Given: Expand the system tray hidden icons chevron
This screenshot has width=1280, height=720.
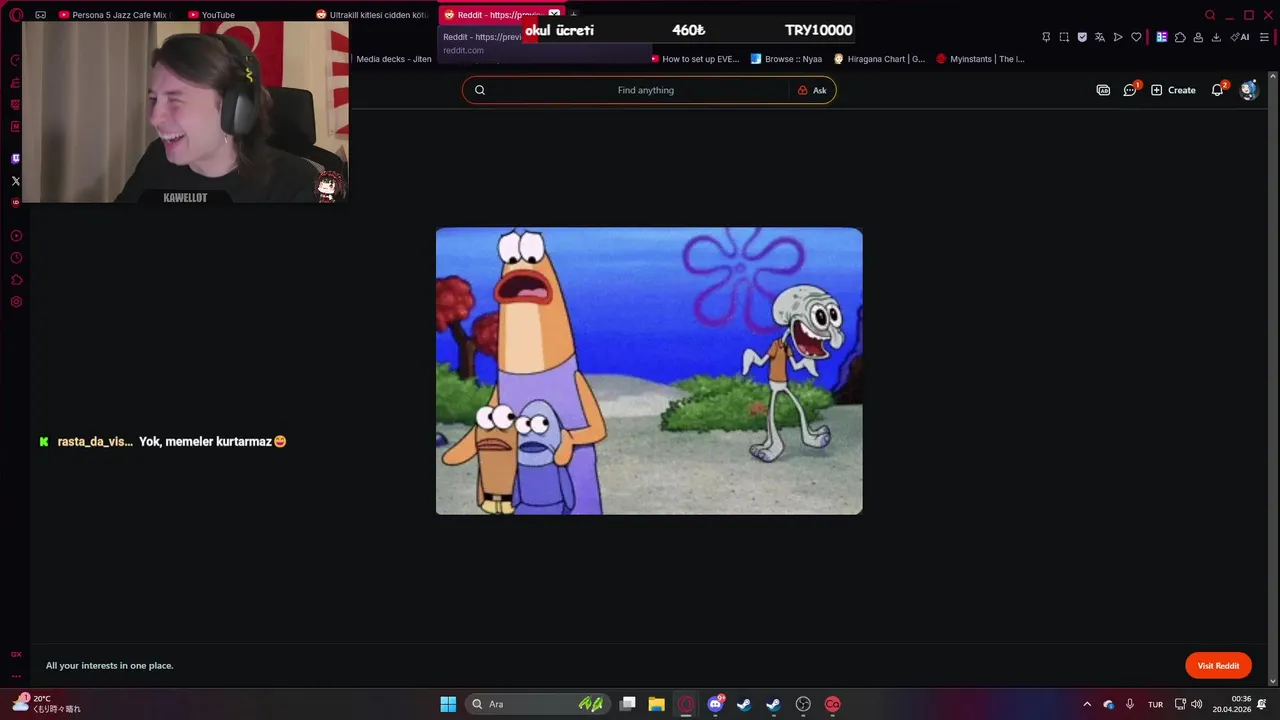Looking at the screenshot, I should (1087, 704).
